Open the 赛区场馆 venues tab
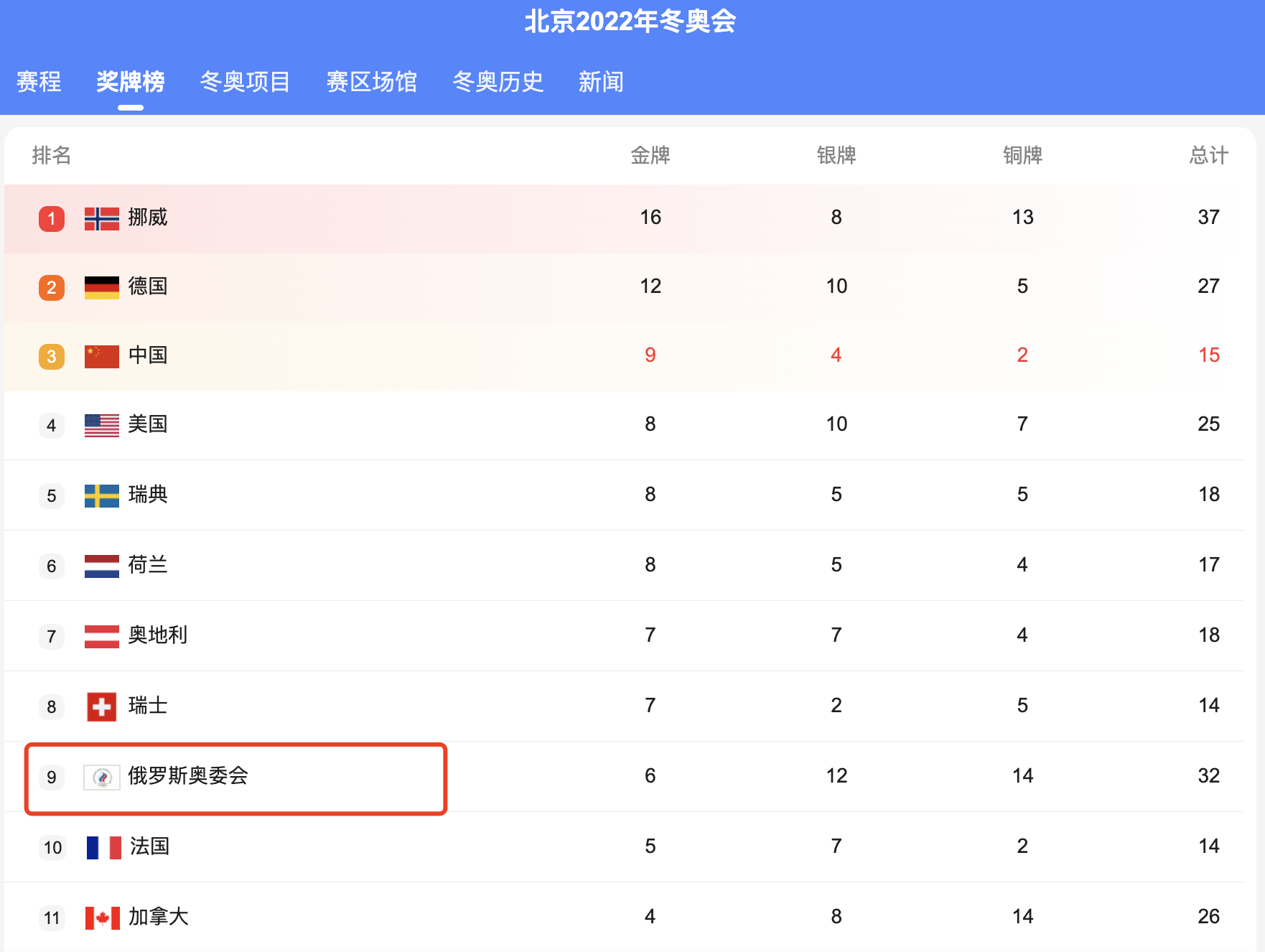1265x952 pixels. (371, 82)
